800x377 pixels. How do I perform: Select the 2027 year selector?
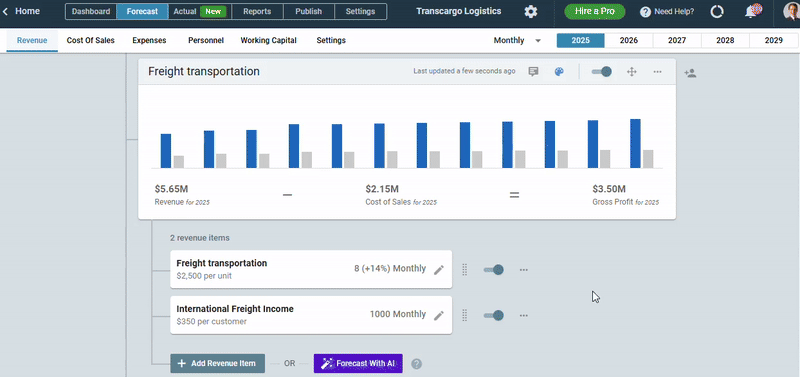coord(677,40)
